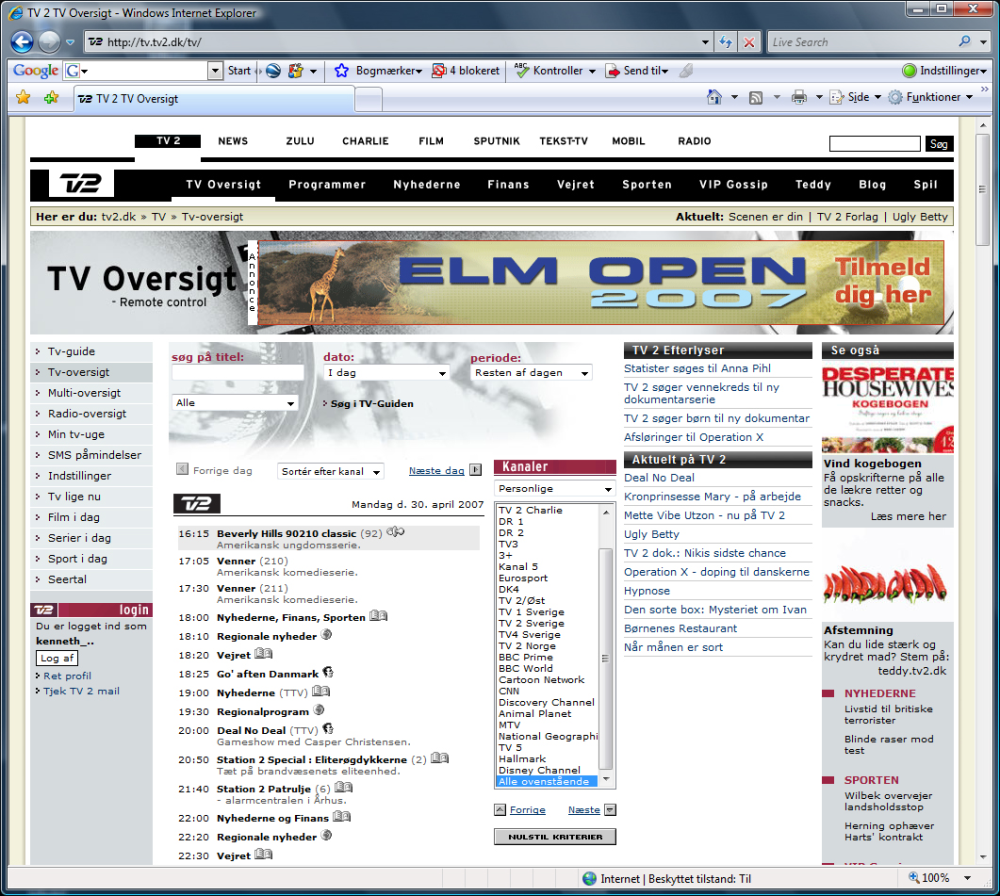
Task: Click the sound icon next to Beverly Hills 90210
Action: (x=395, y=531)
